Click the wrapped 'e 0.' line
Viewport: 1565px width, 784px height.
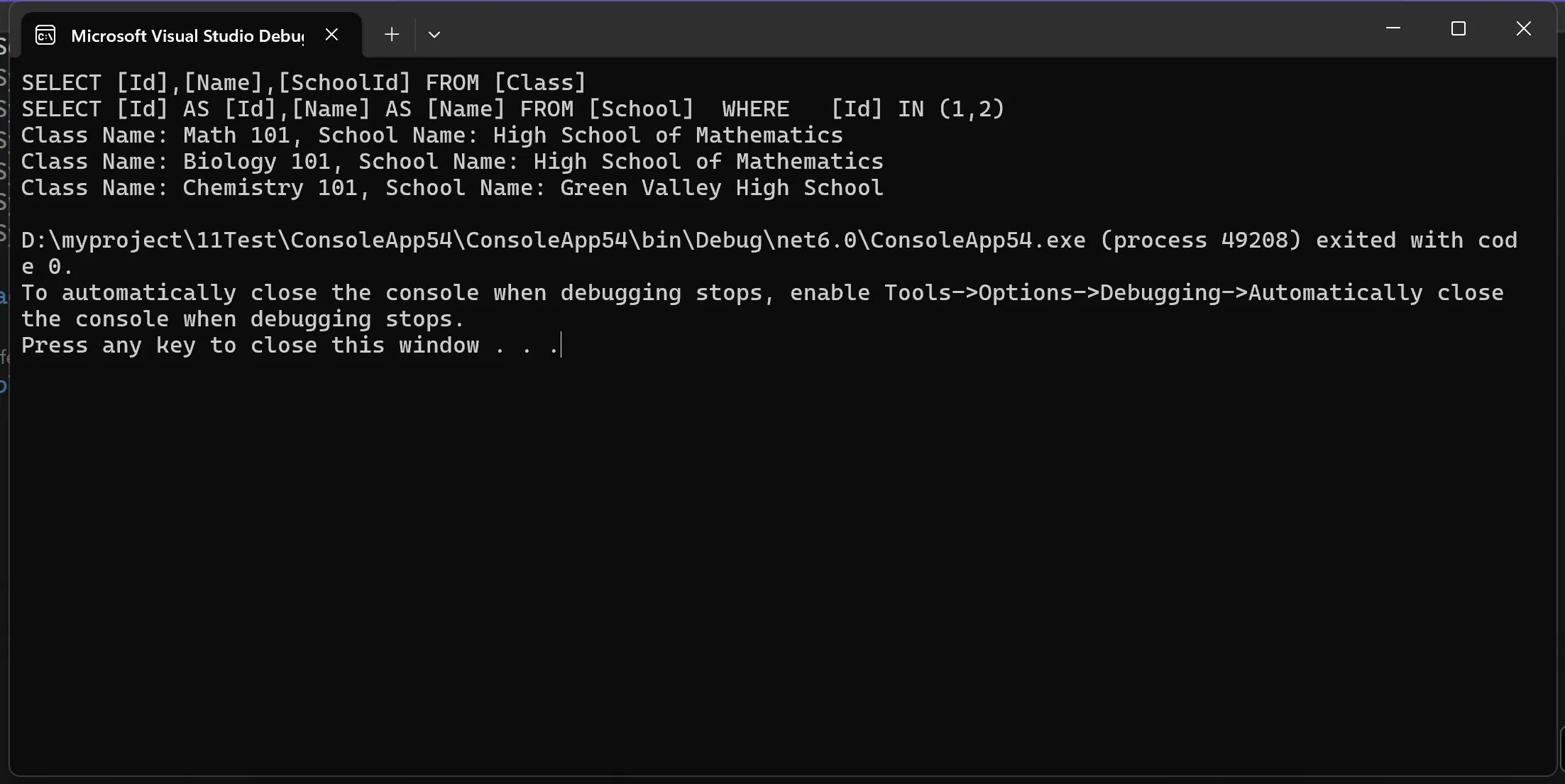(47, 267)
